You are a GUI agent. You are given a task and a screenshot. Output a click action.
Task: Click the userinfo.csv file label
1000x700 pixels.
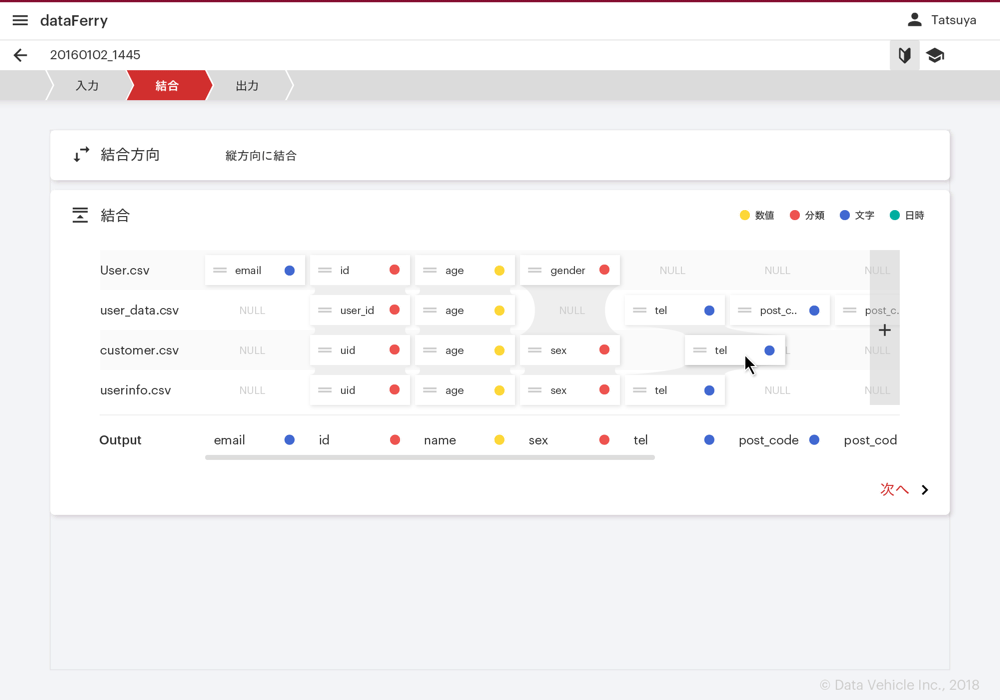pyautogui.click(x=135, y=390)
